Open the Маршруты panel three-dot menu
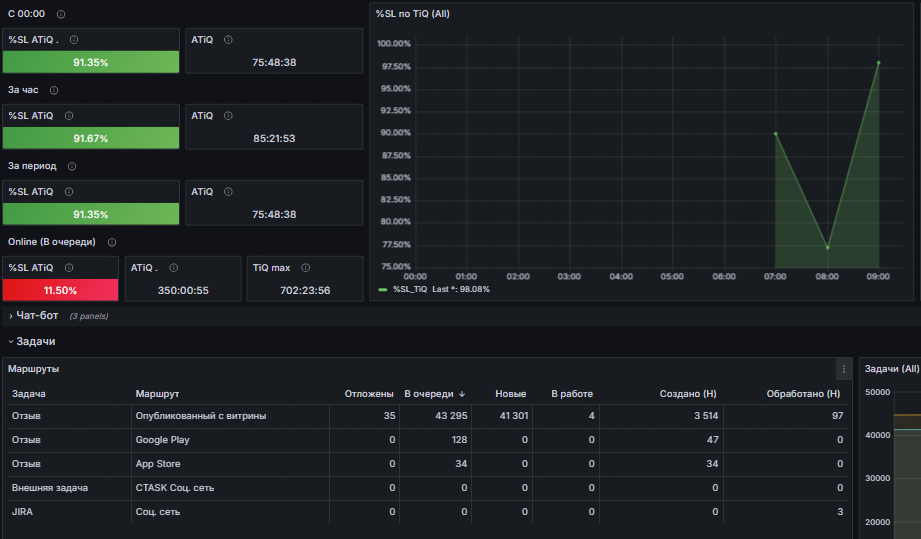The height and width of the screenshot is (539, 921). click(x=843, y=369)
